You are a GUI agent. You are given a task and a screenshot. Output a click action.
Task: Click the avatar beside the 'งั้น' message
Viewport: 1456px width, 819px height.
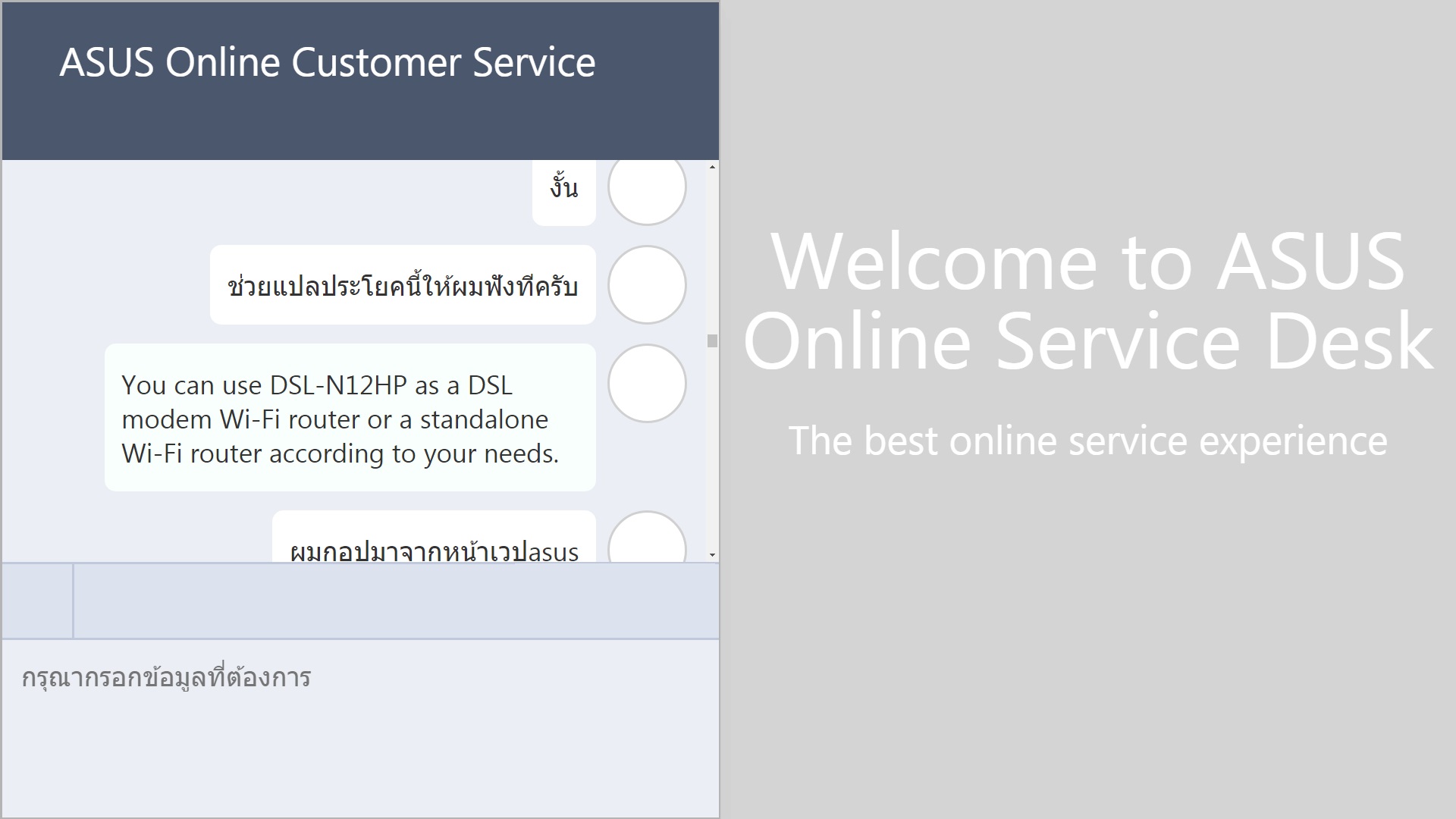(647, 193)
